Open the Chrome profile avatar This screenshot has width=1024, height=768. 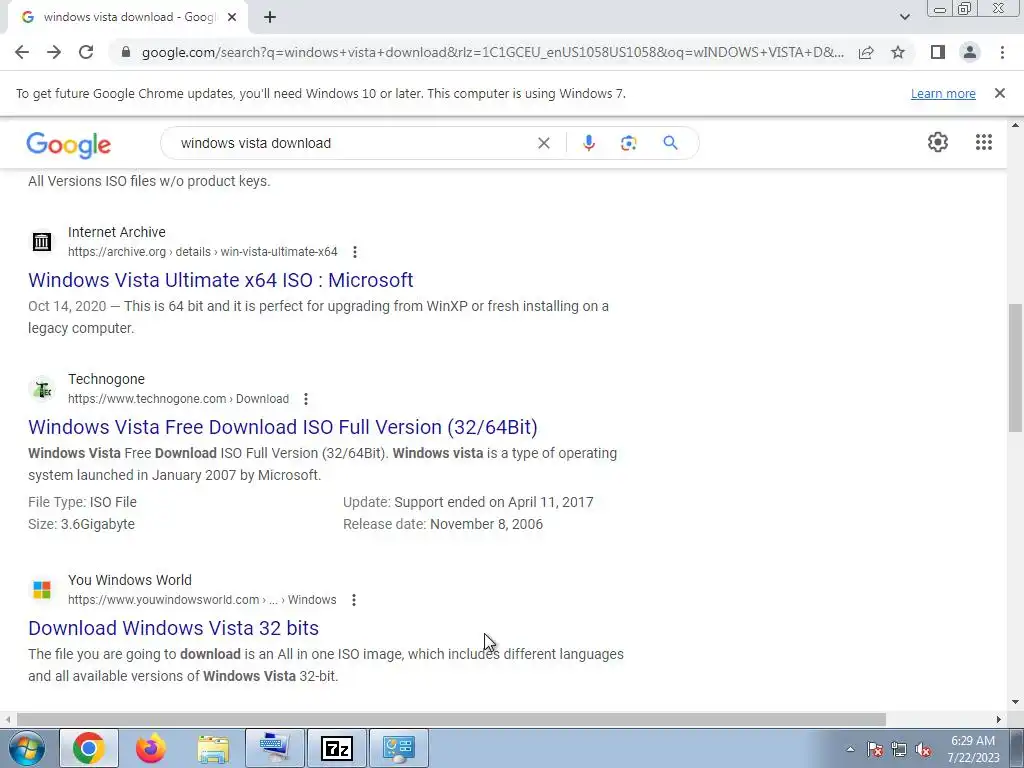pos(970,52)
